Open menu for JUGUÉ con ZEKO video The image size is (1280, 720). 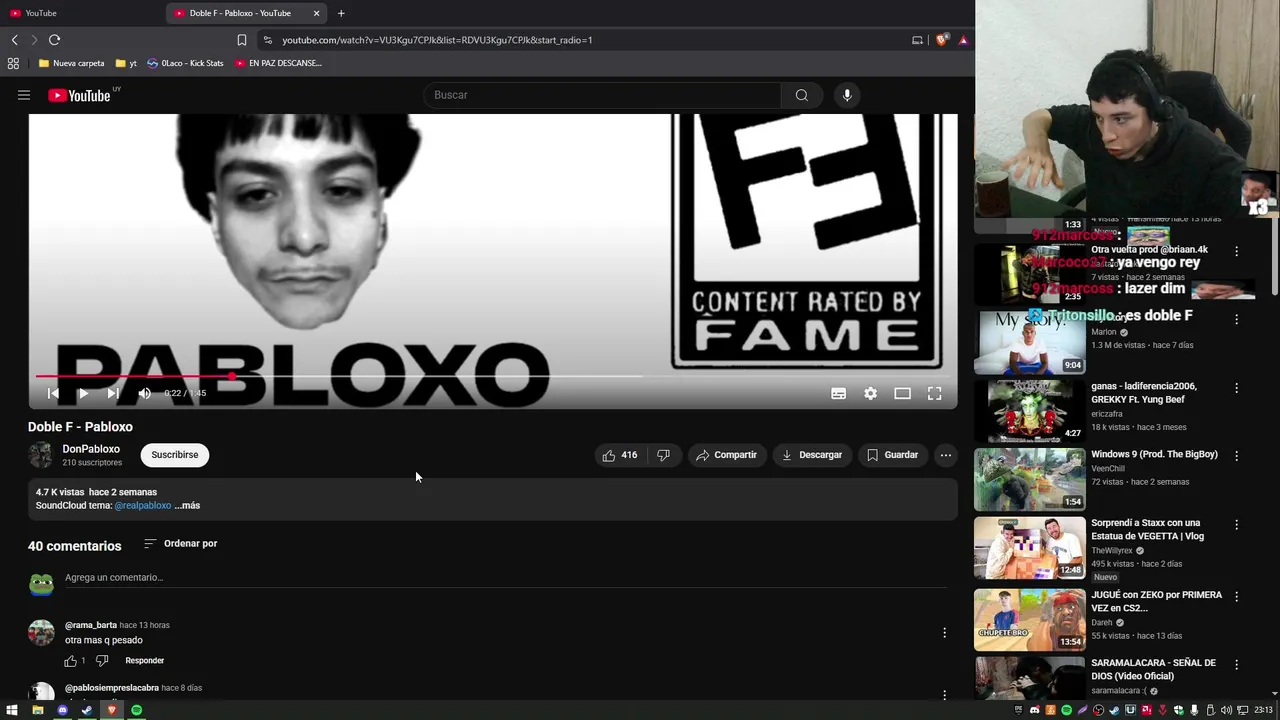[x=1236, y=597]
